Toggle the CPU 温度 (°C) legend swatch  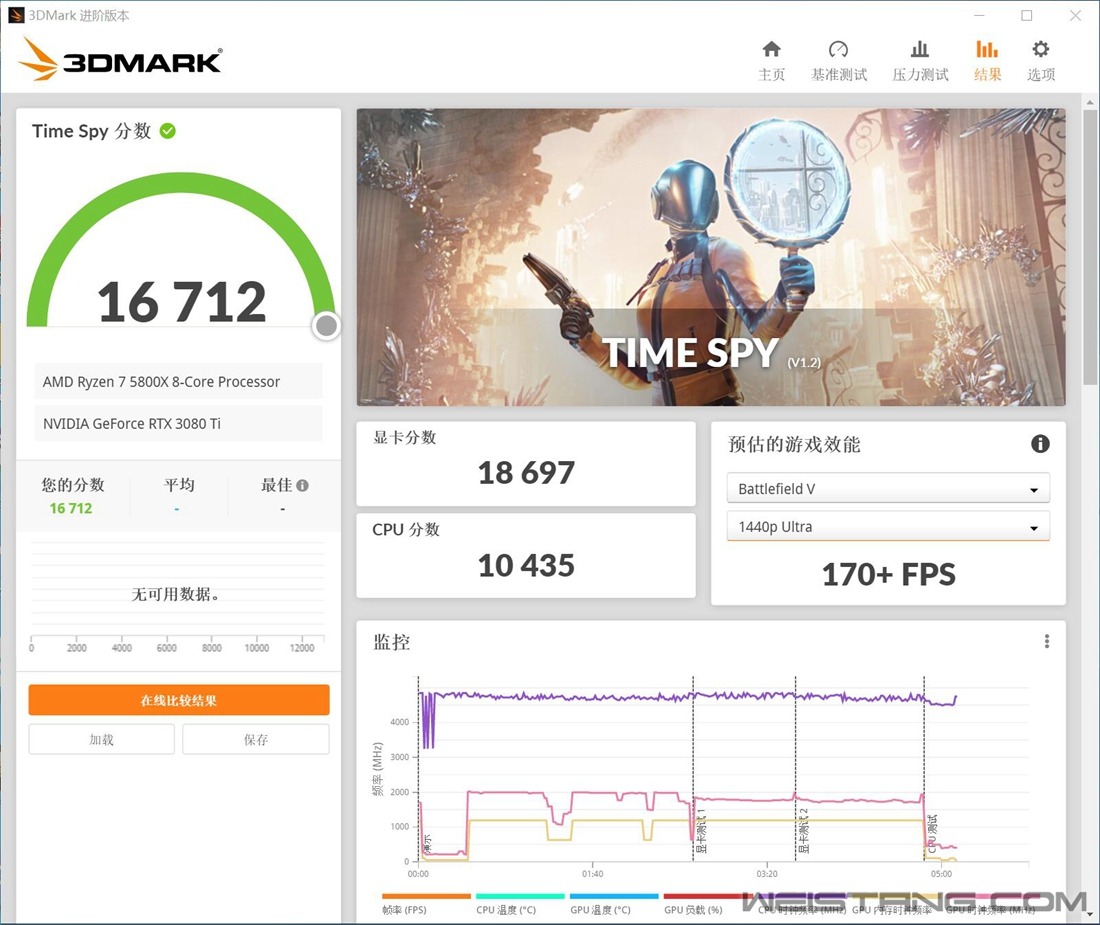coord(520,896)
